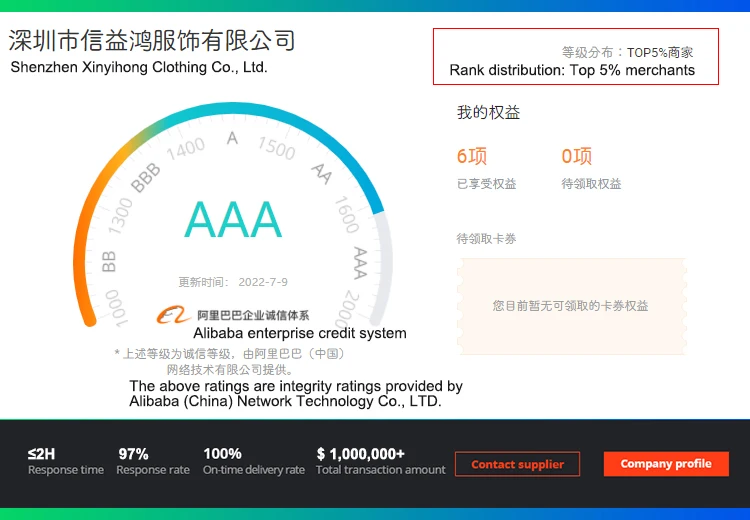Click the ≤2H Response time stat
Image resolution: width=750 pixels, height=520 pixels.
coord(66,462)
